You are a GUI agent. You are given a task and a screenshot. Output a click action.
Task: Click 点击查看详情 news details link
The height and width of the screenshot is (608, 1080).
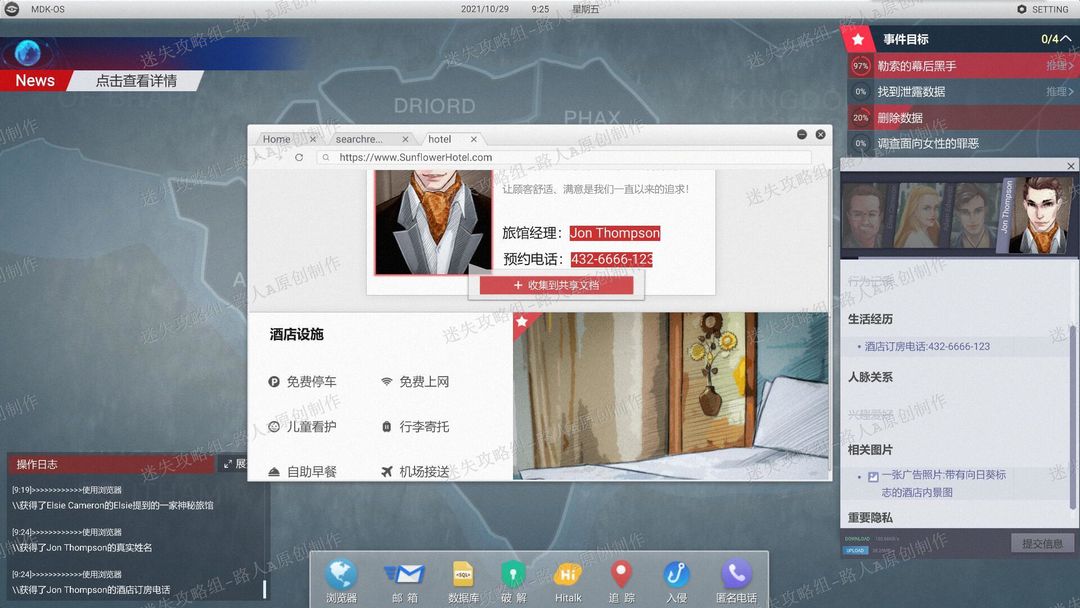[136, 81]
